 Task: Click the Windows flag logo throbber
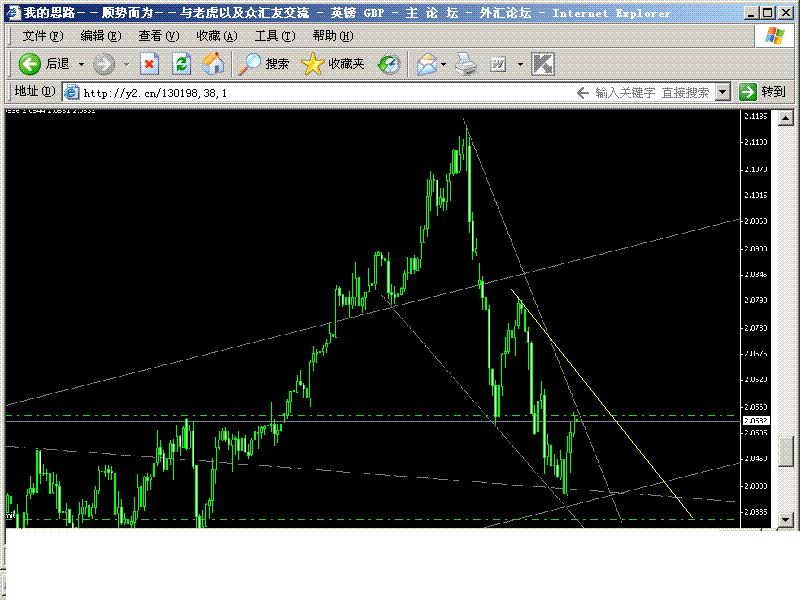(775, 36)
